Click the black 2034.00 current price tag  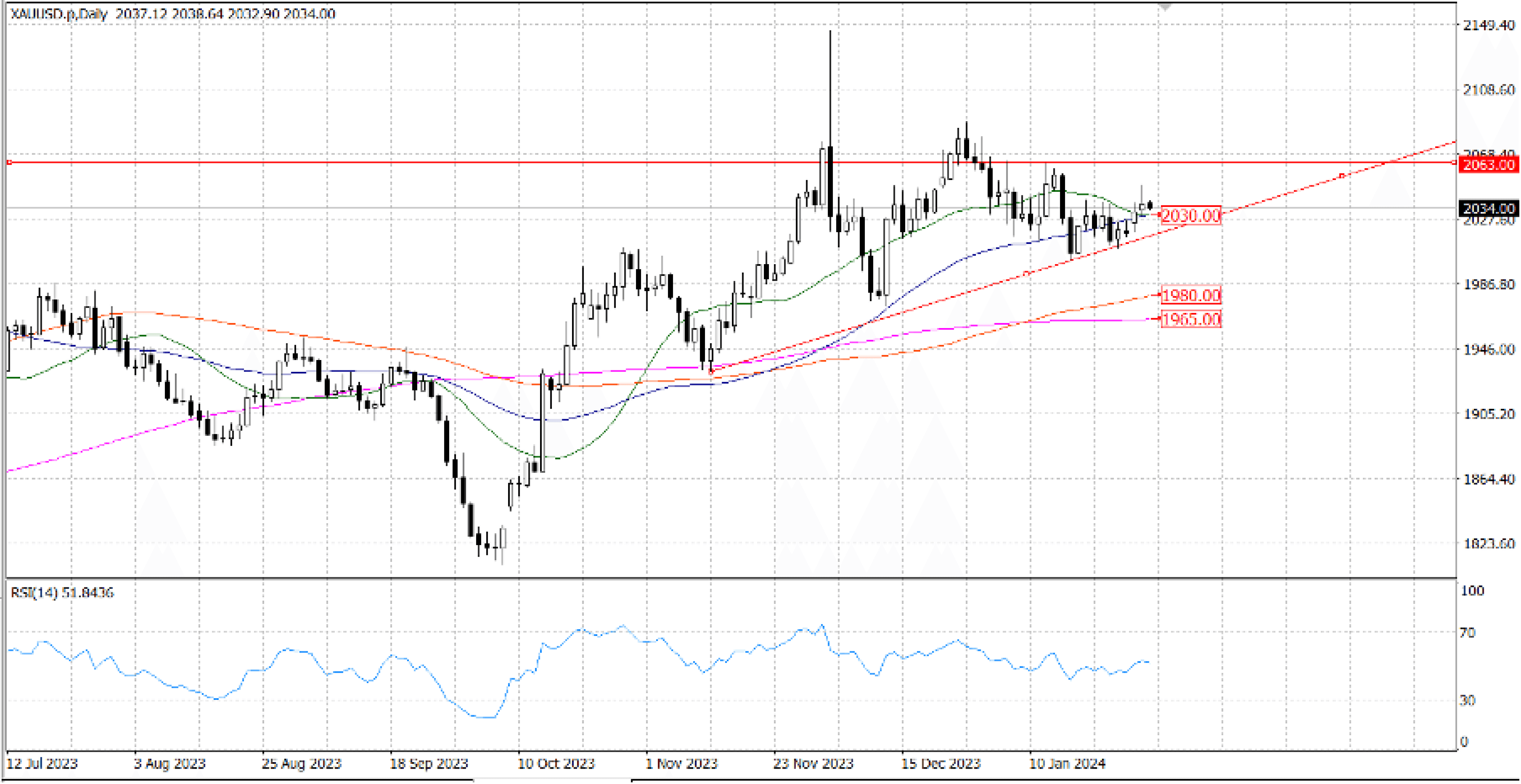pos(1488,208)
